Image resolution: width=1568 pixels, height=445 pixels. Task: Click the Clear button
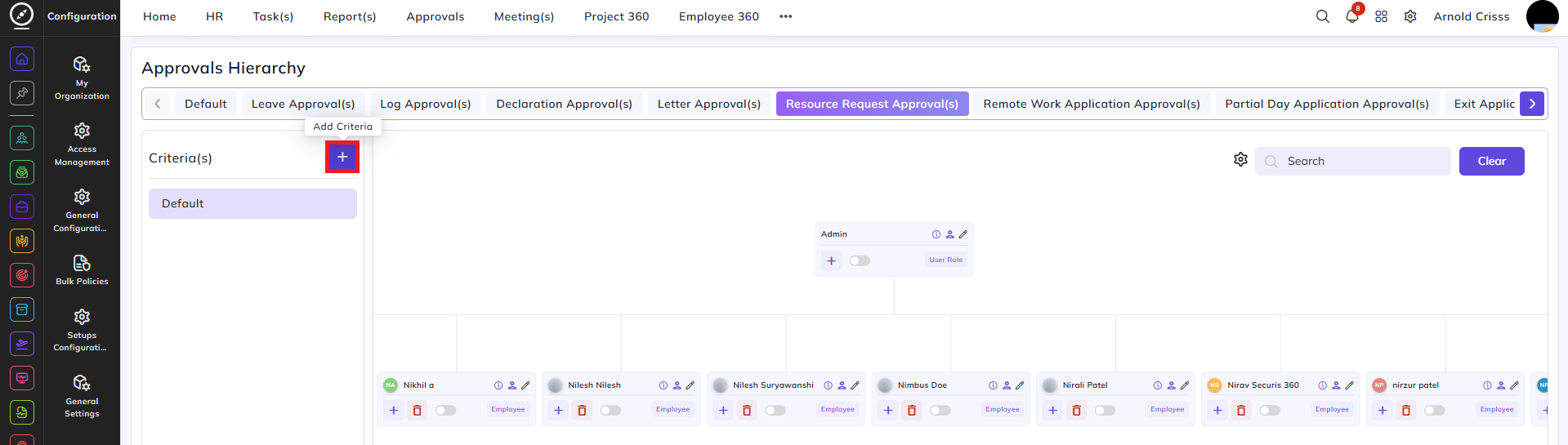[1491, 161]
